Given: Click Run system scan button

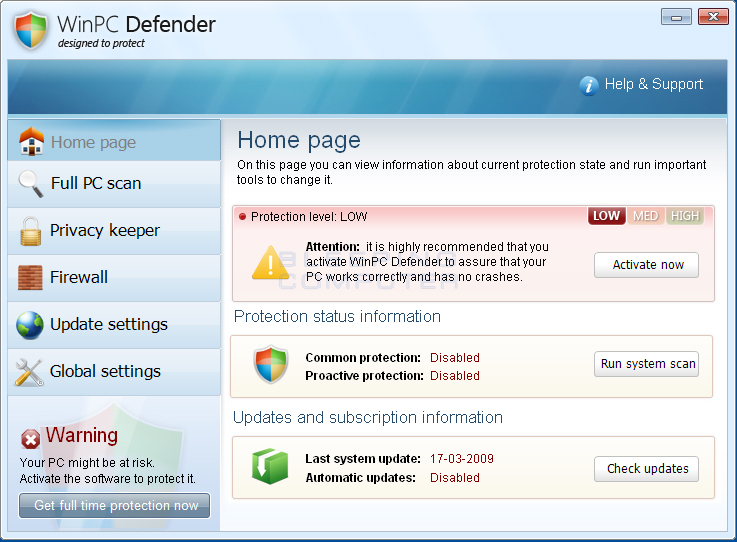Looking at the screenshot, I should point(646,364).
